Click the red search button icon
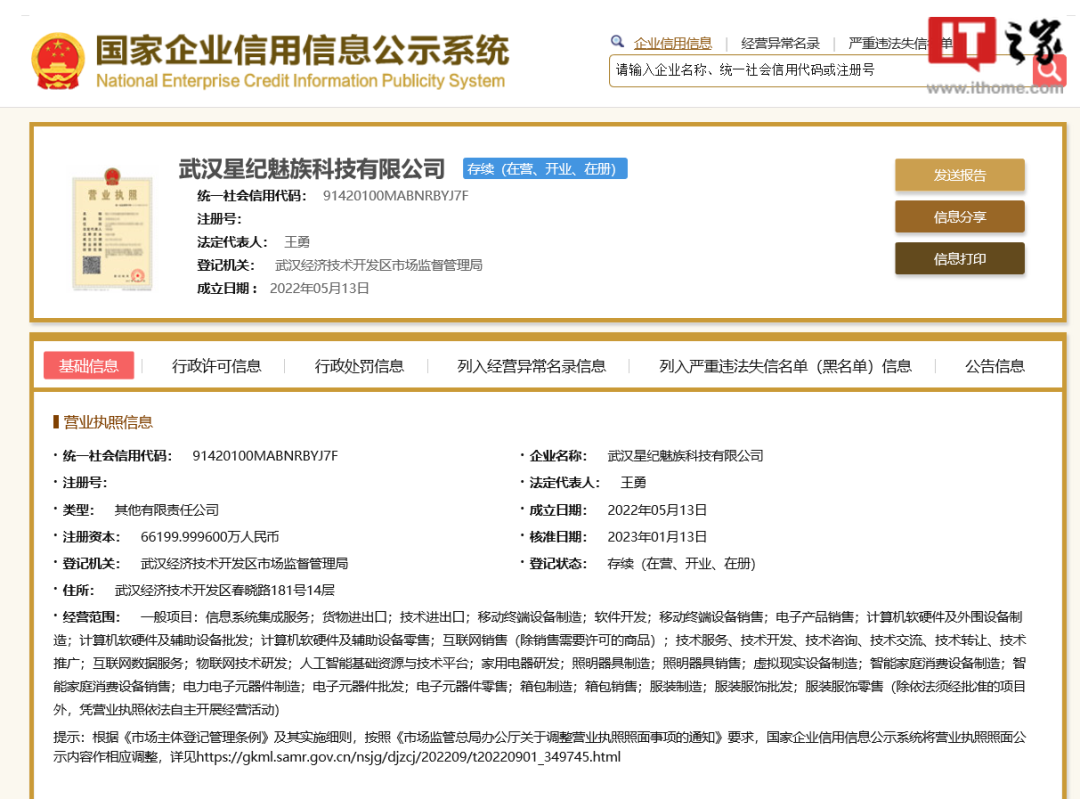 tap(1049, 70)
